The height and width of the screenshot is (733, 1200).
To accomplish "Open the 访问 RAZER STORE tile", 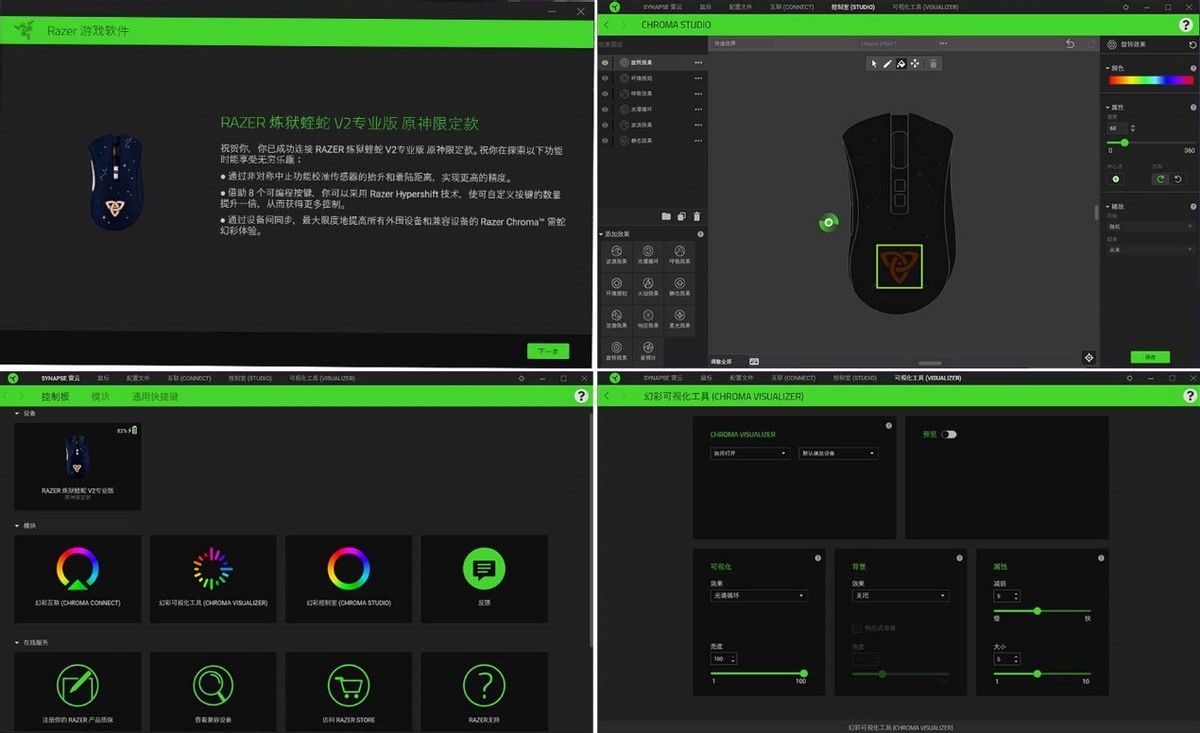I will tap(349, 692).
